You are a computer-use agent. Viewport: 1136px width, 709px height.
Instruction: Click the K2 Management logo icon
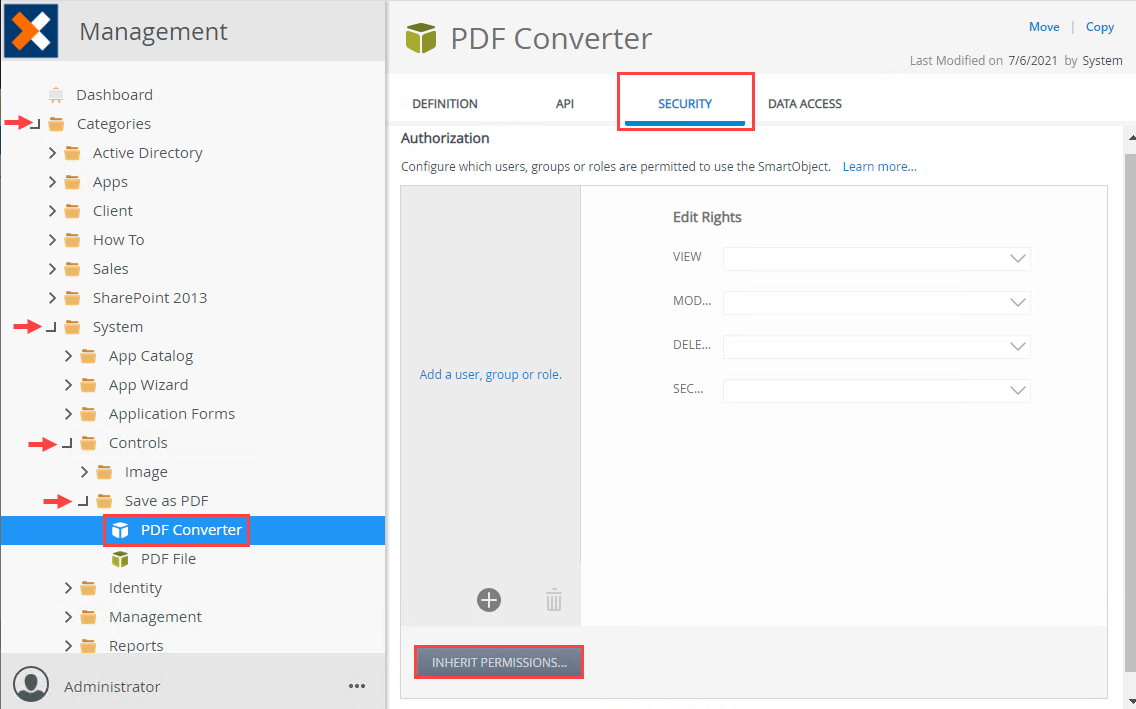coord(31,30)
